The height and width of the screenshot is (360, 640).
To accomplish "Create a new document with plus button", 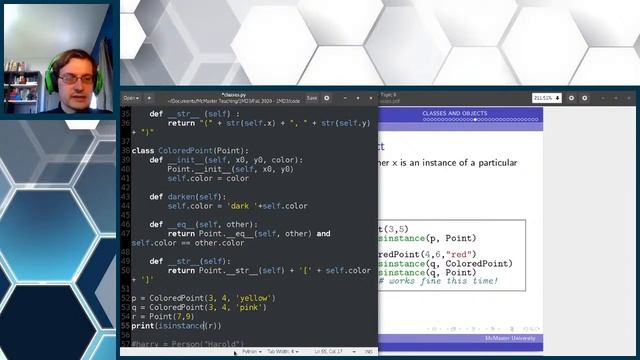I will (x=149, y=98).
